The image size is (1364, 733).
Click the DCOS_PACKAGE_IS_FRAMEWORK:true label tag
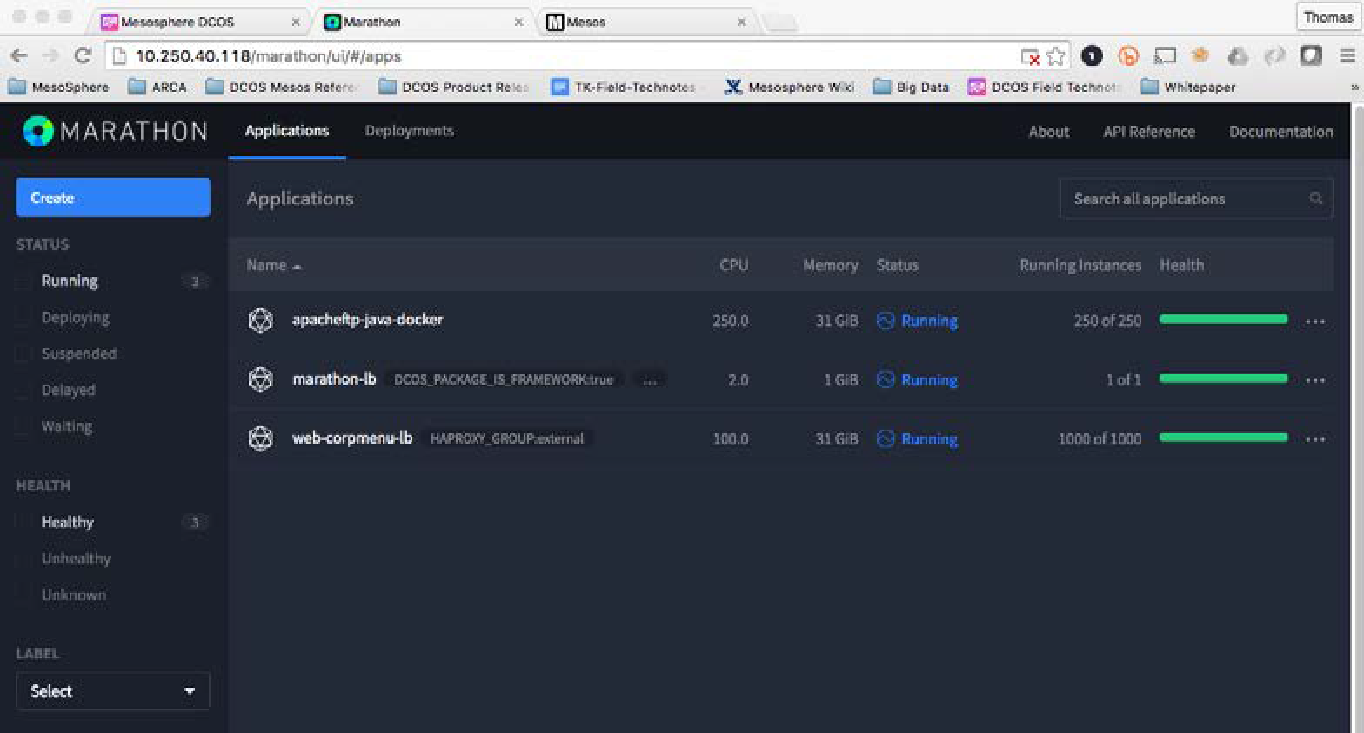[x=503, y=380]
